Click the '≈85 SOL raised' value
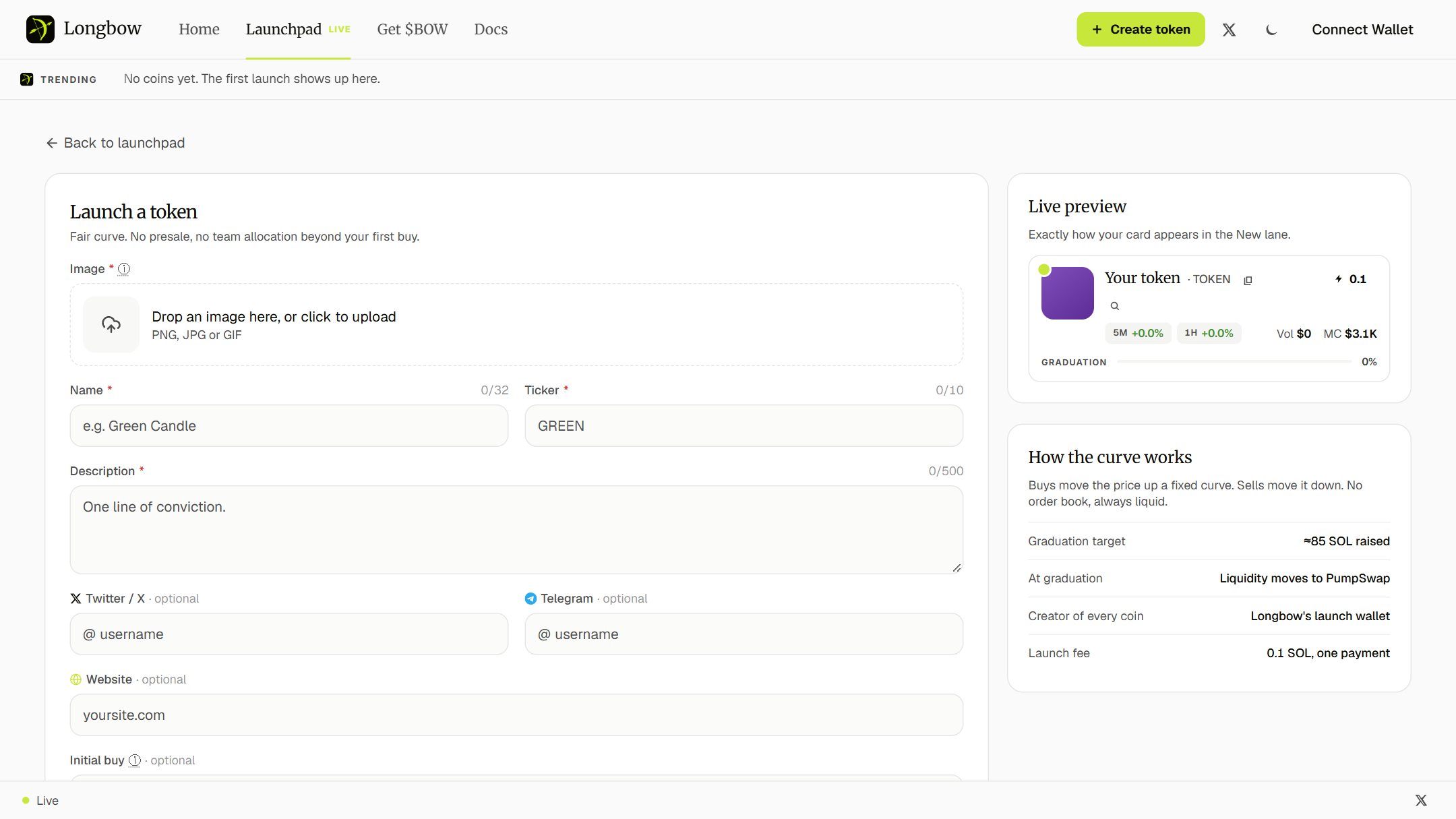 coord(1347,541)
